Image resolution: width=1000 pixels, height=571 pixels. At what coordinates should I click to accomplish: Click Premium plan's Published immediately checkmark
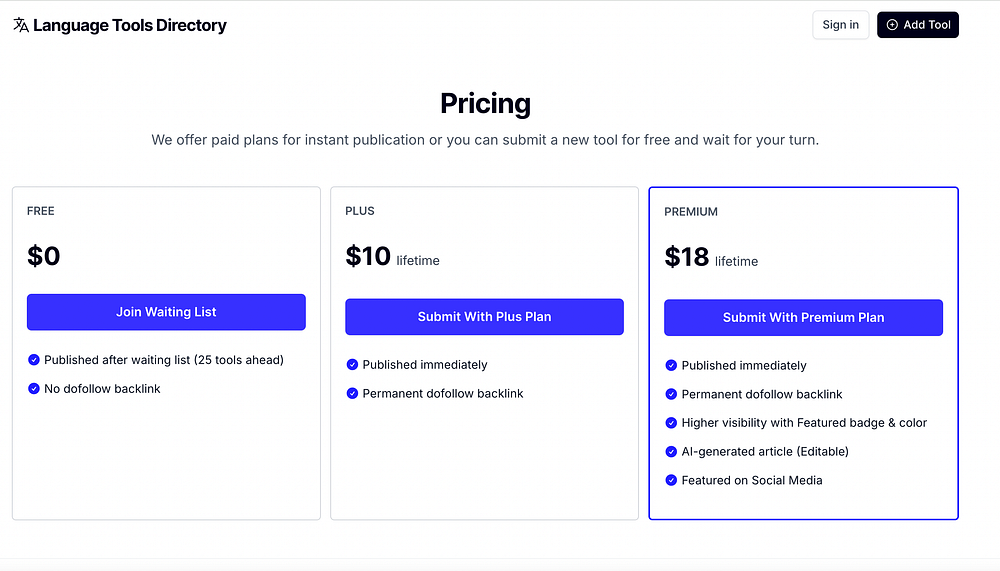[671, 366]
